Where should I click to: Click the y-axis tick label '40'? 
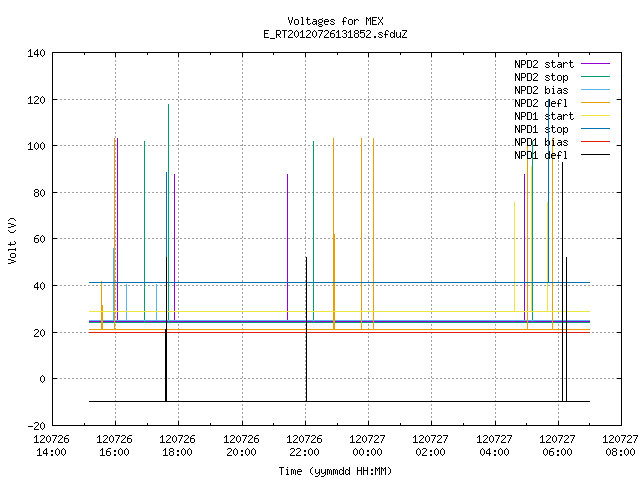point(40,286)
